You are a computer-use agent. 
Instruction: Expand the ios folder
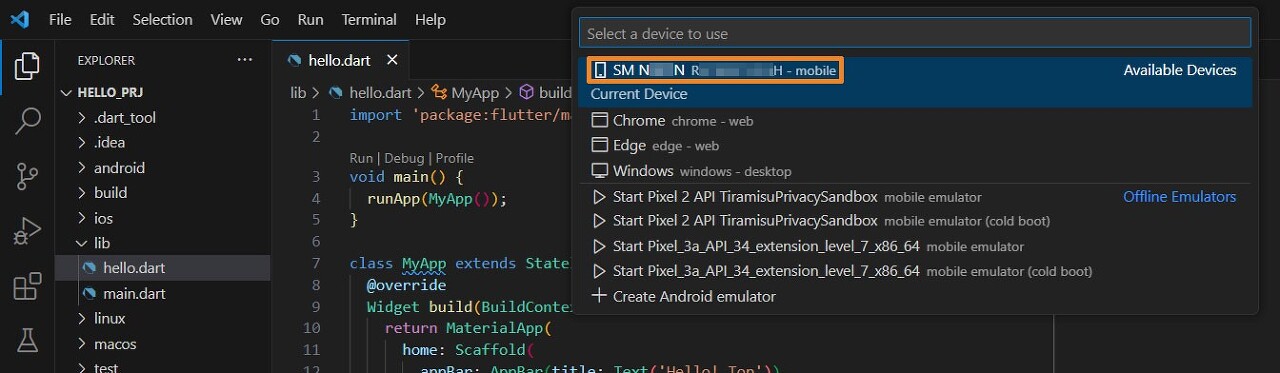[162, 218]
